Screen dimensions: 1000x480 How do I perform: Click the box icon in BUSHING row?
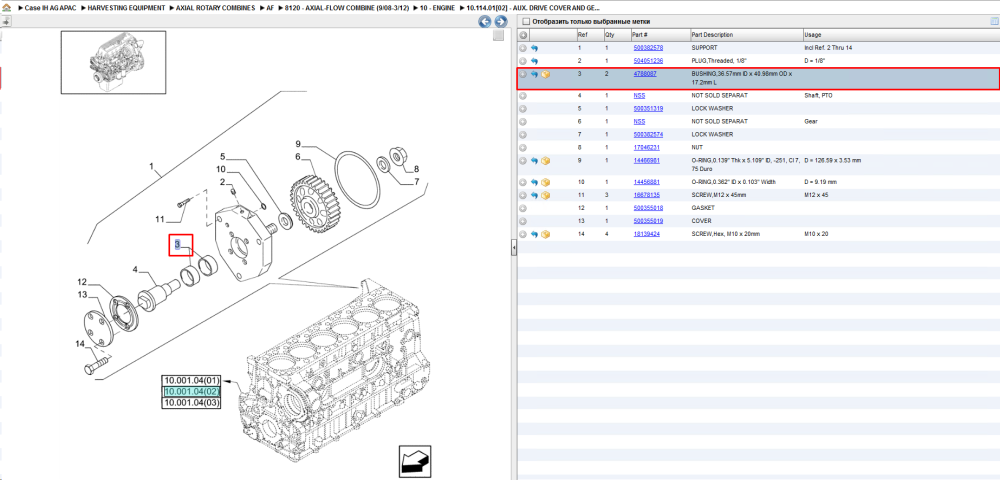tap(545, 74)
